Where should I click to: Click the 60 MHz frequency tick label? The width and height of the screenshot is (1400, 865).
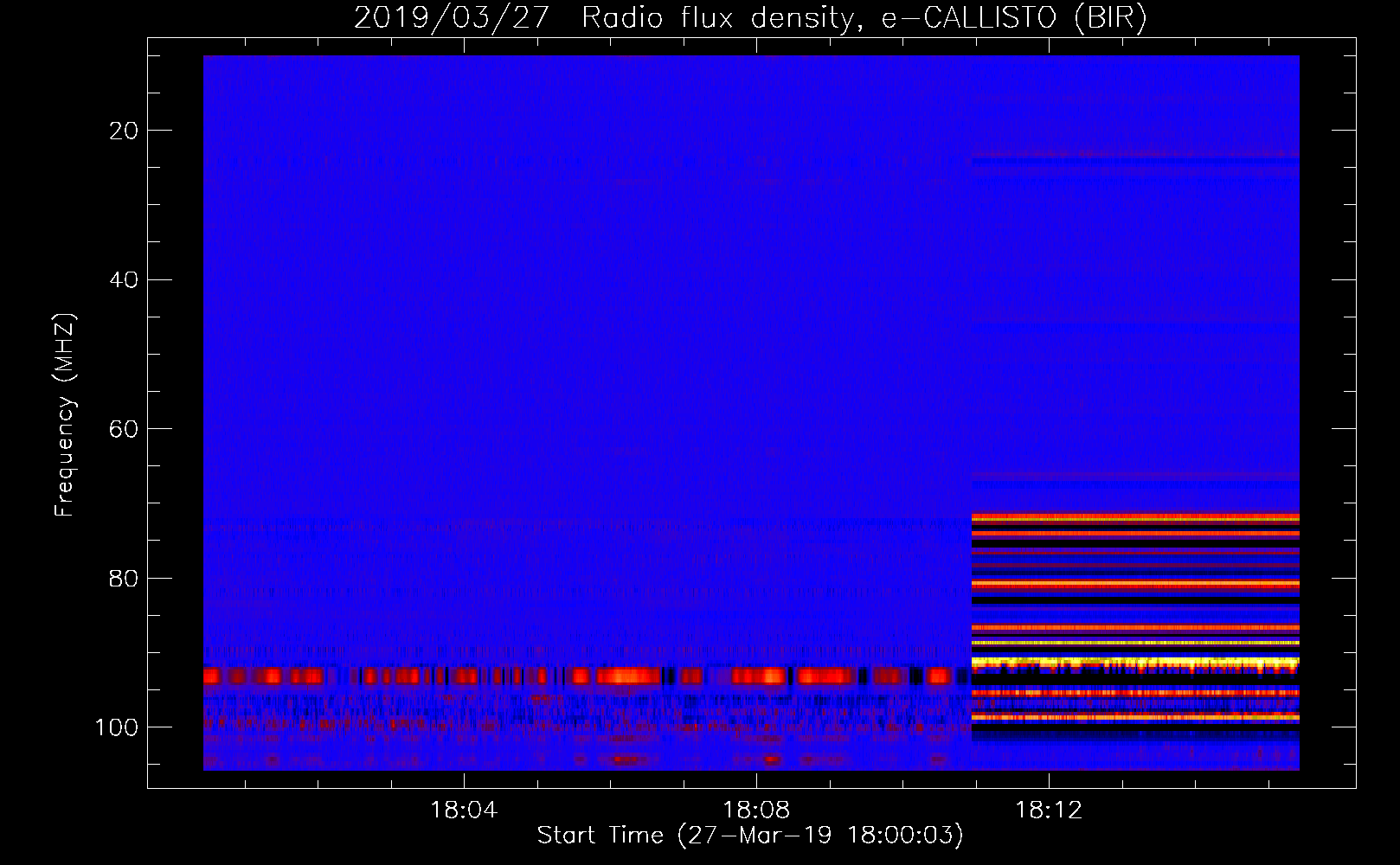pyautogui.click(x=124, y=429)
